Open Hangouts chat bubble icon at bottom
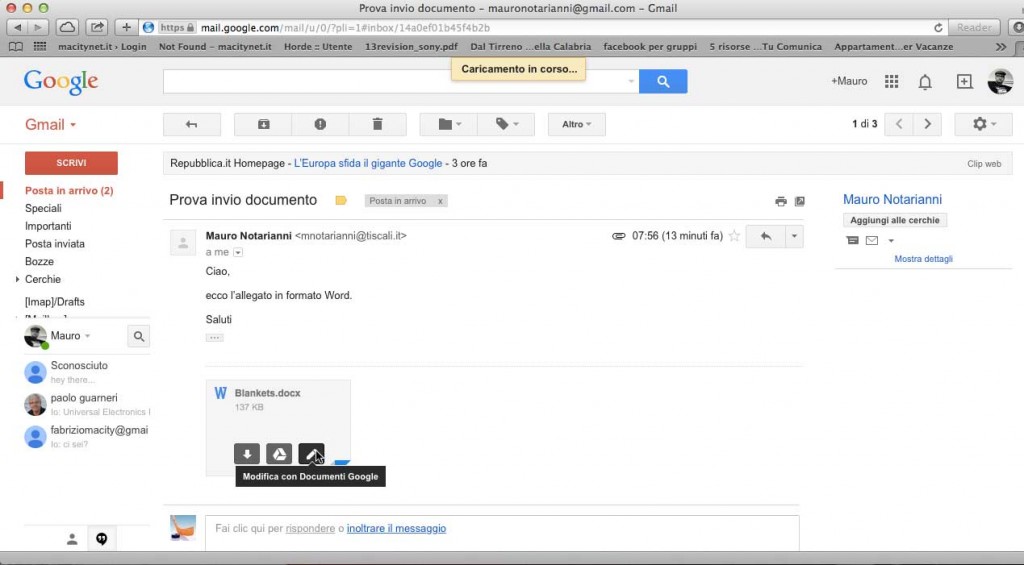 pyautogui.click(x=101, y=539)
